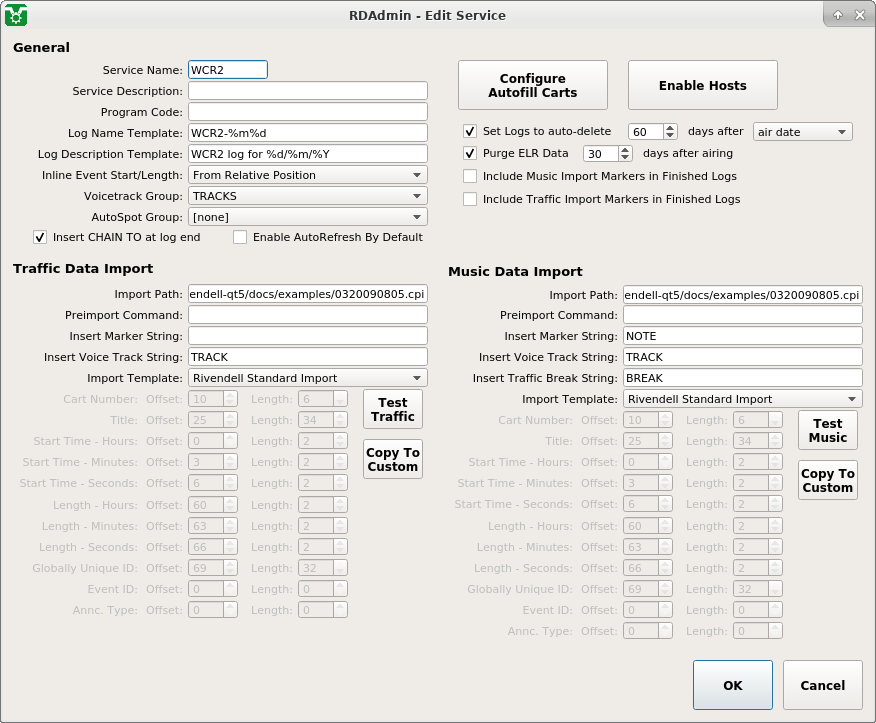876x723 pixels.
Task: Click the Test Traffic button
Action: pyautogui.click(x=392, y=408)
